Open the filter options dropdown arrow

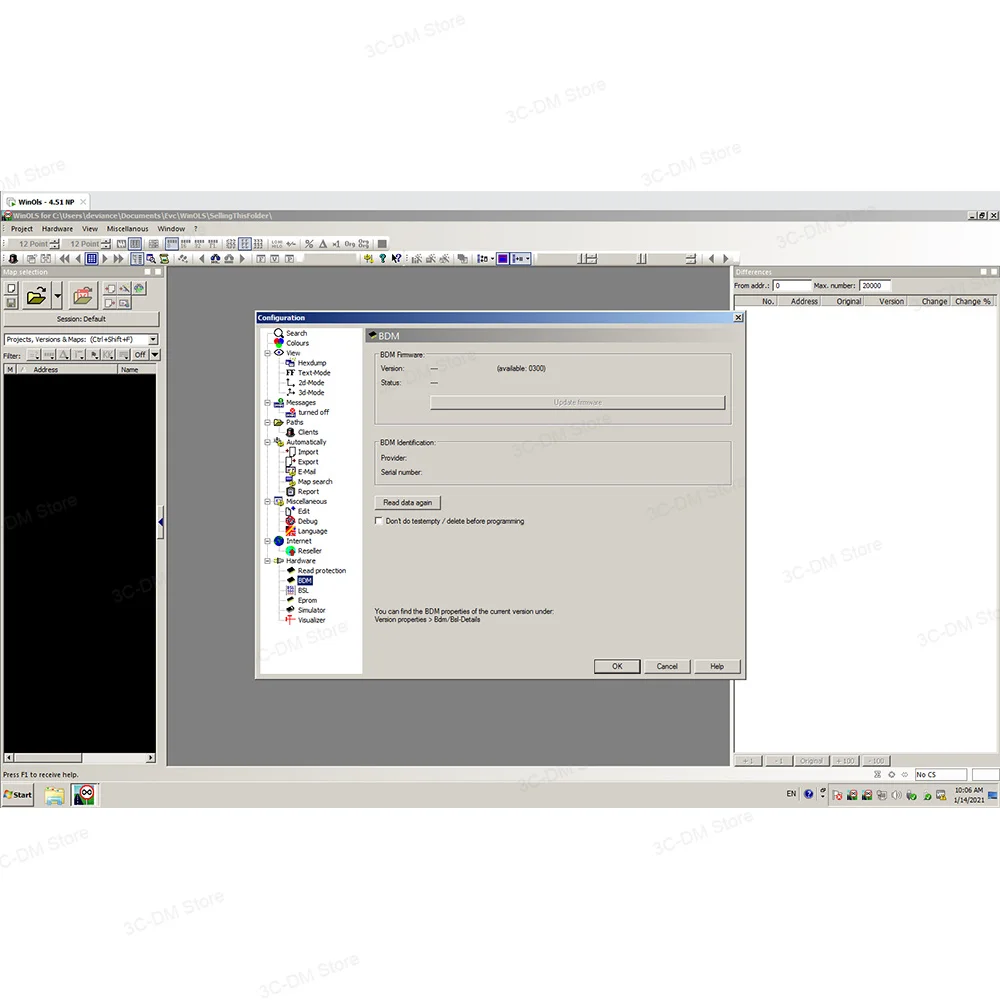(x=155, y=355)
